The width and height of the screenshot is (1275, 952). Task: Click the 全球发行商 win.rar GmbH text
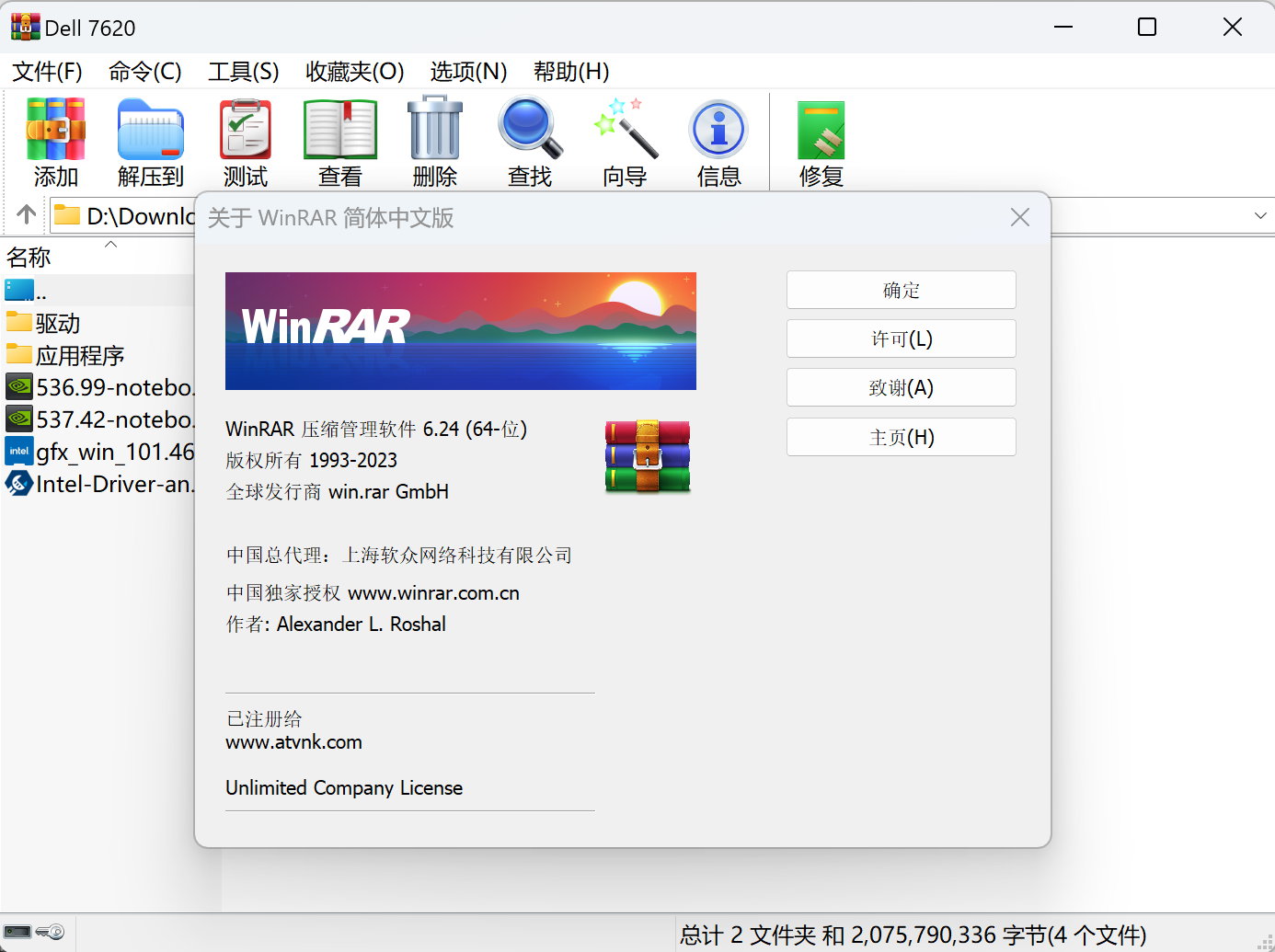click(338, 492)
